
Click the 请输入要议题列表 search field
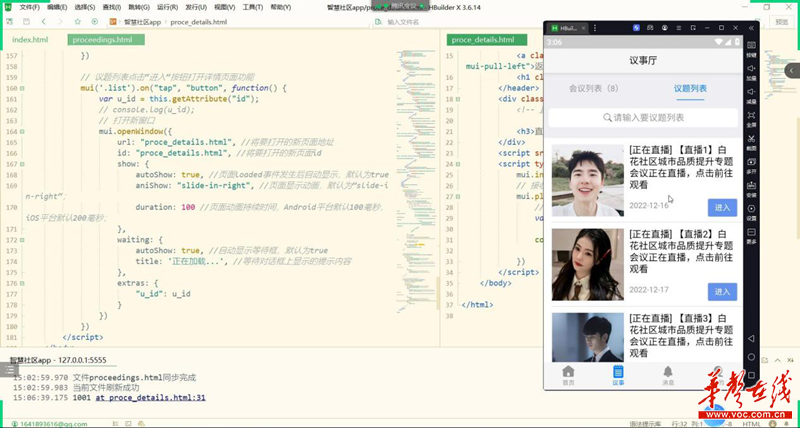pyautogui.click(x=643, y=118)
